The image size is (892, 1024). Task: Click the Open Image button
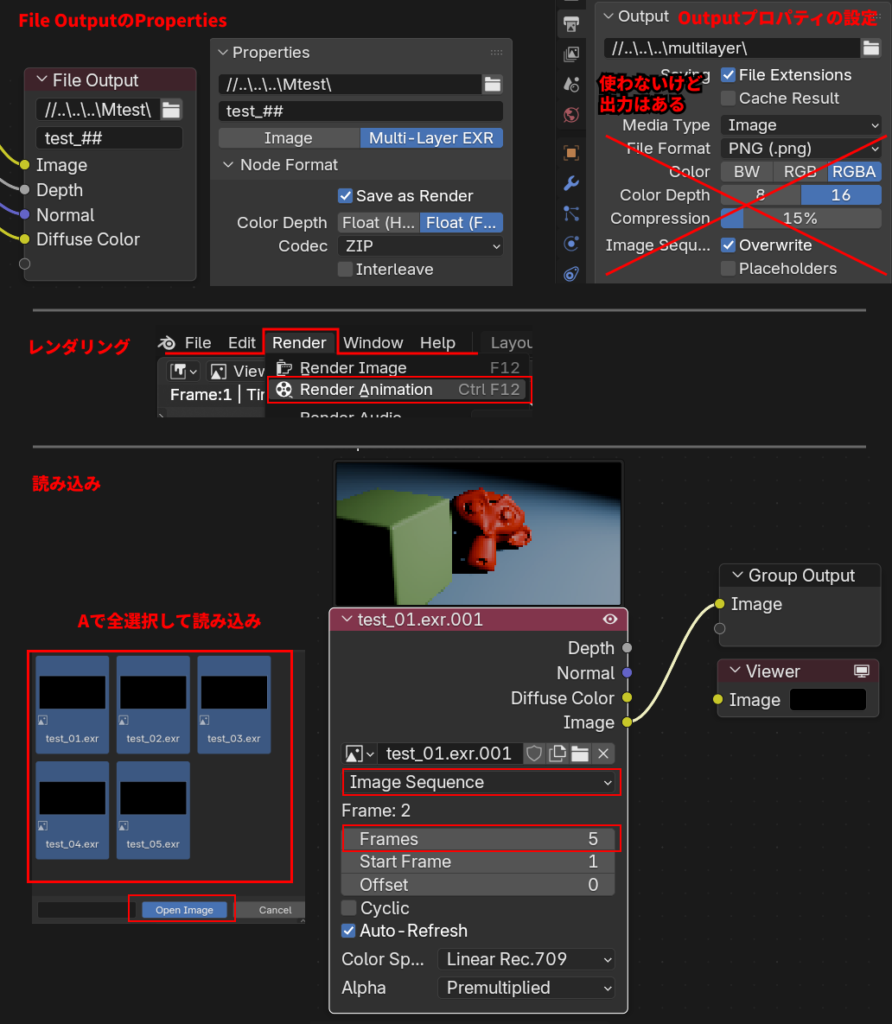click(184, 910)
